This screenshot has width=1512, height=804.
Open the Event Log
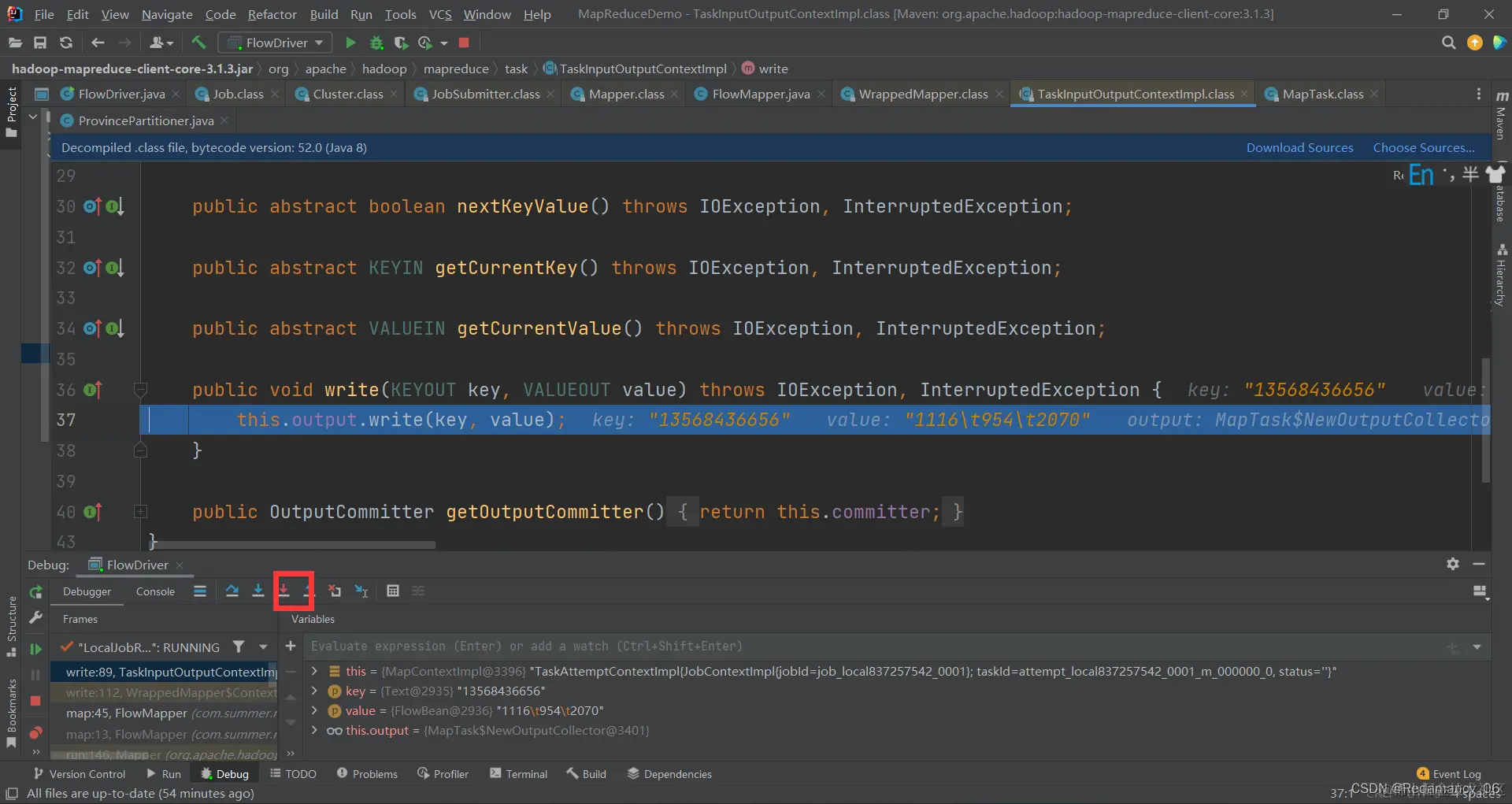[1448, 774]
